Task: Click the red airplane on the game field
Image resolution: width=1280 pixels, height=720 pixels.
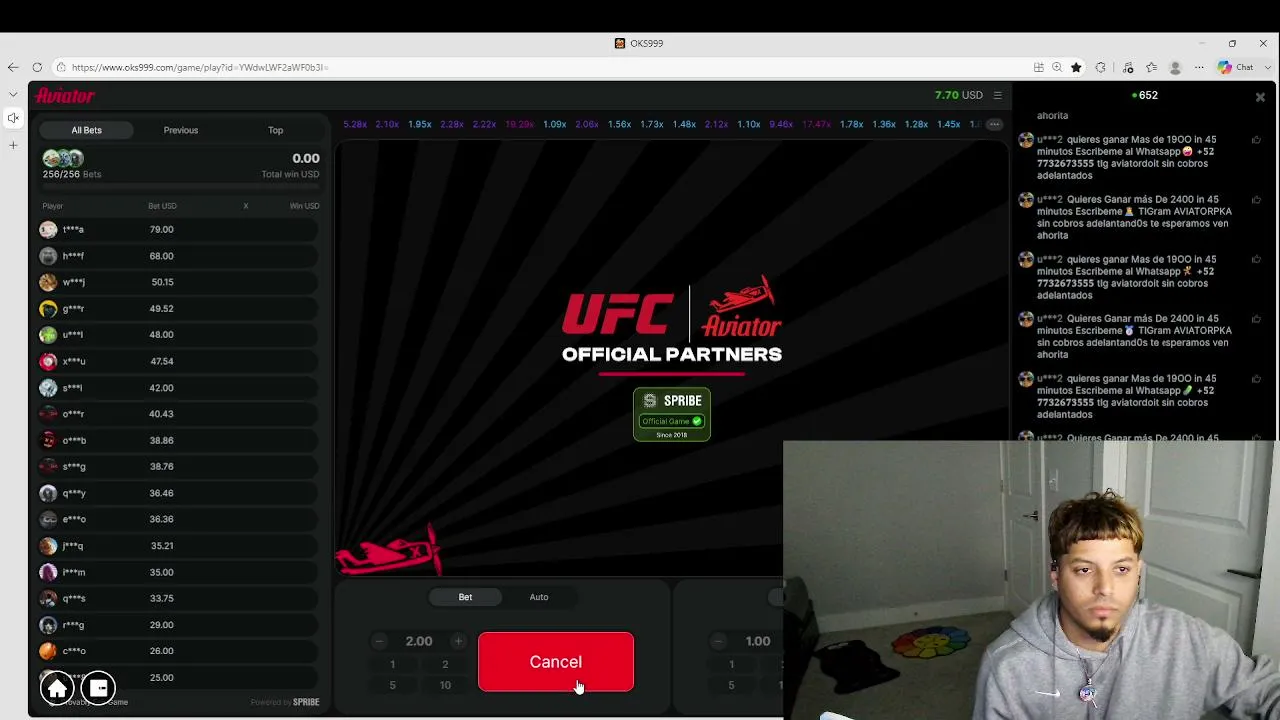Action: tap(389, 550)
